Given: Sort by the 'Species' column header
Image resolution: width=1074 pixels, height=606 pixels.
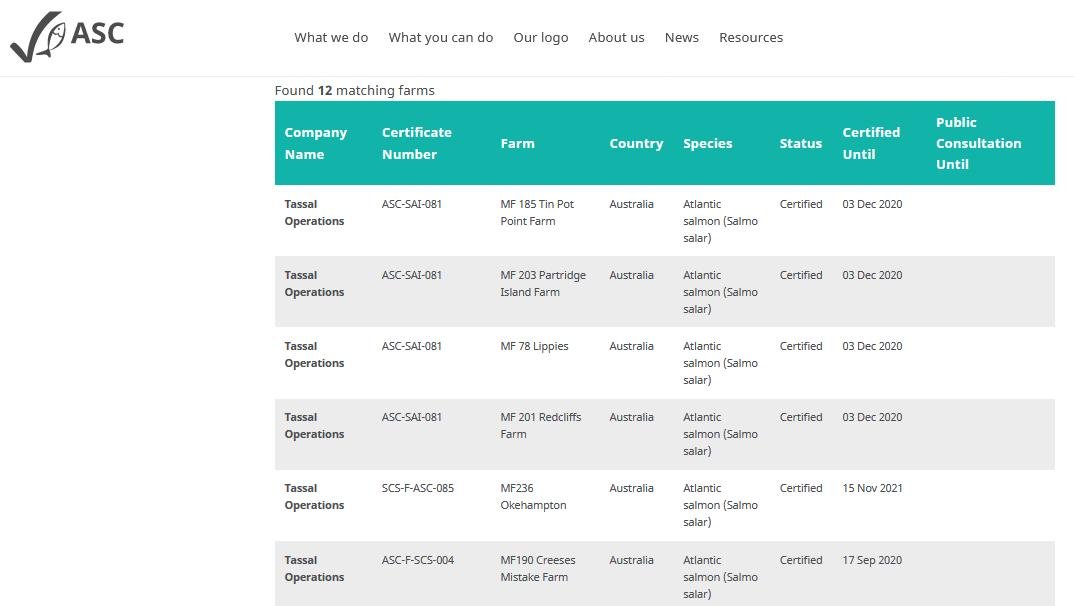Looking at the screenshot, I should 708,143.
